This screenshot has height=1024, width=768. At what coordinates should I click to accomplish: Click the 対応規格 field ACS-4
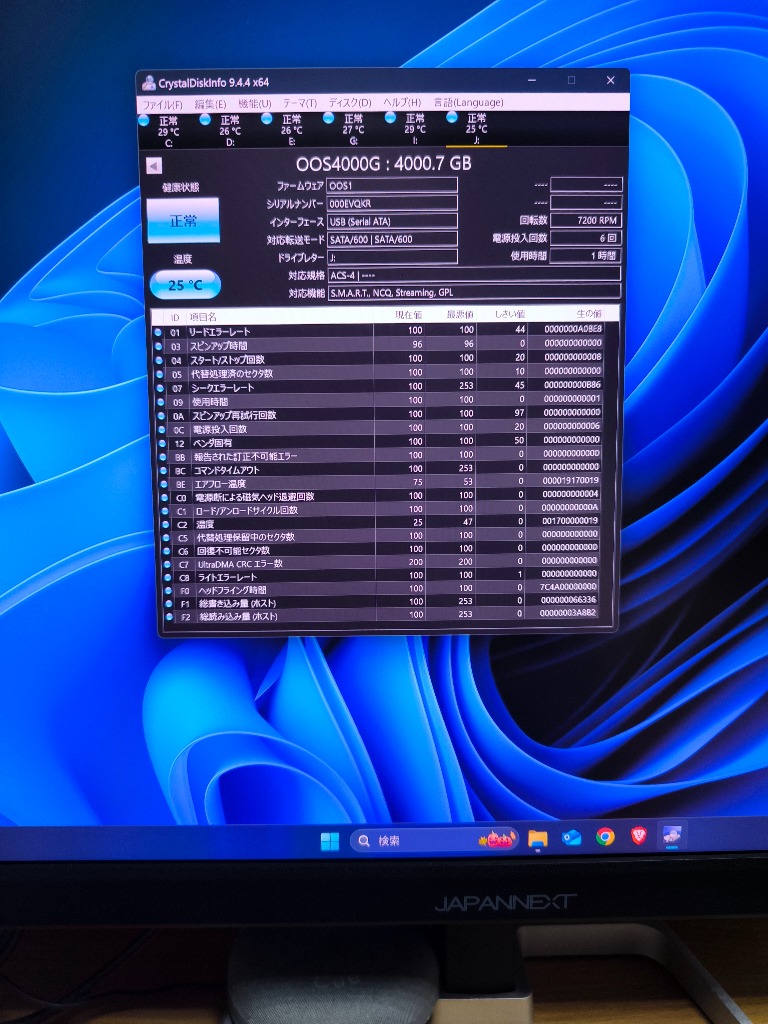474,275
